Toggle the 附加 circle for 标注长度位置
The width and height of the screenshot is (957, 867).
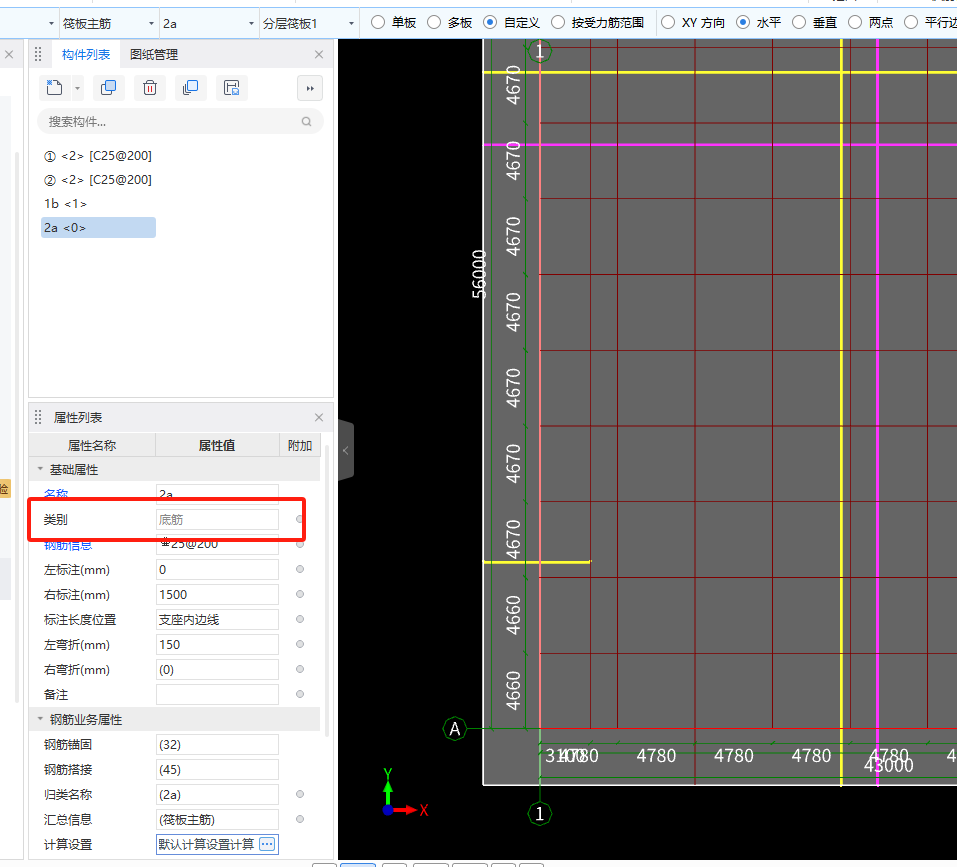click(x=300, y=619)
